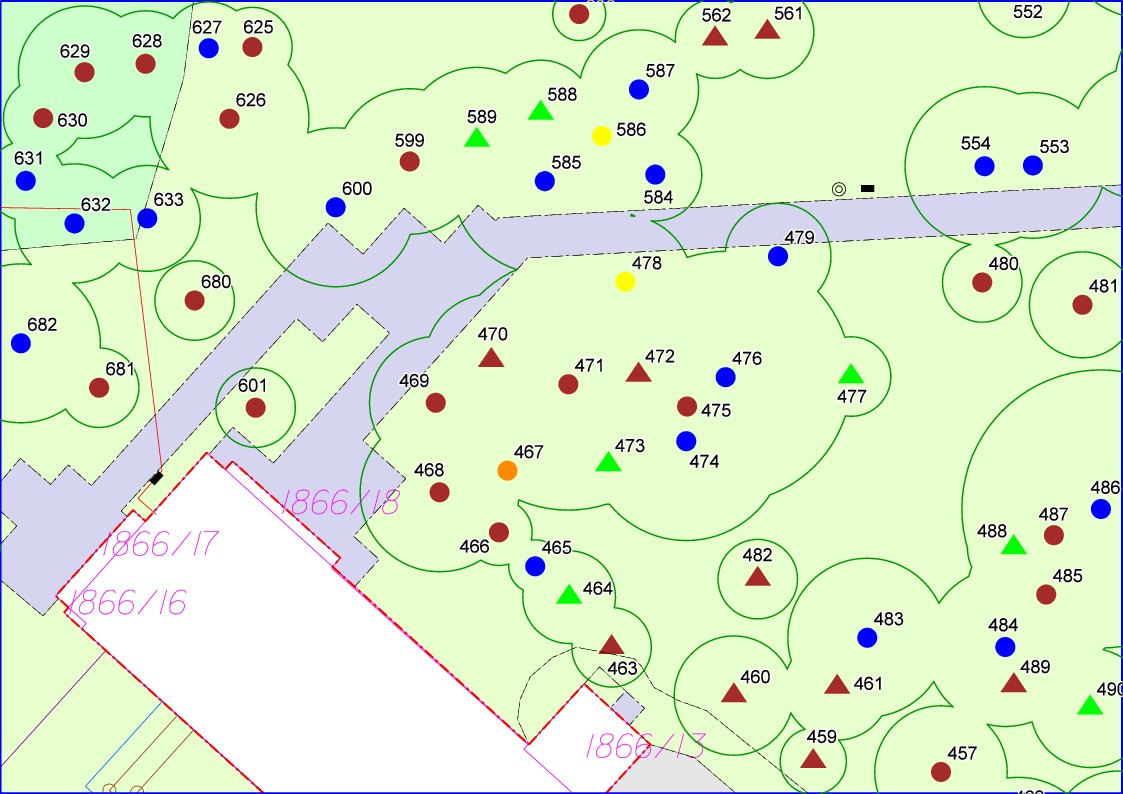
Task: Click the parcel label 1866/18
Action: pos(340,502)
